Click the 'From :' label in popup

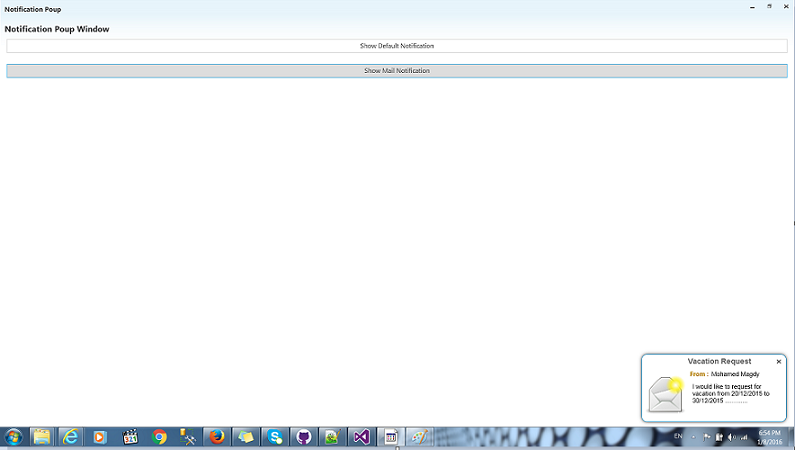(699, 374)
